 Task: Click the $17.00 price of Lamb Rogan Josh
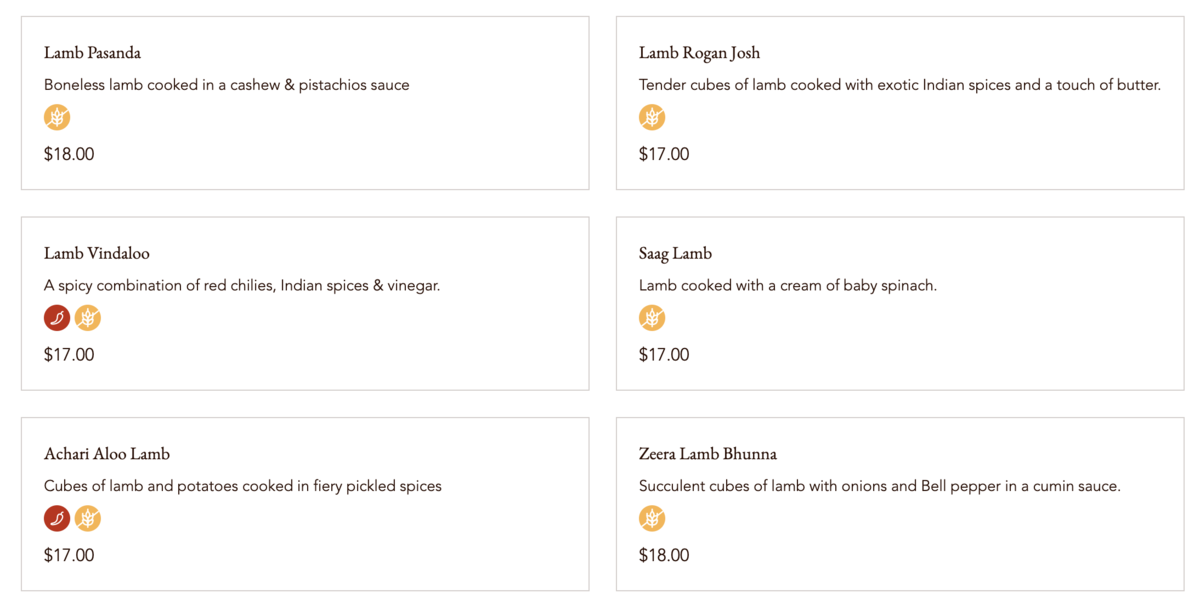pyautogui.click(x=664, y=154)
